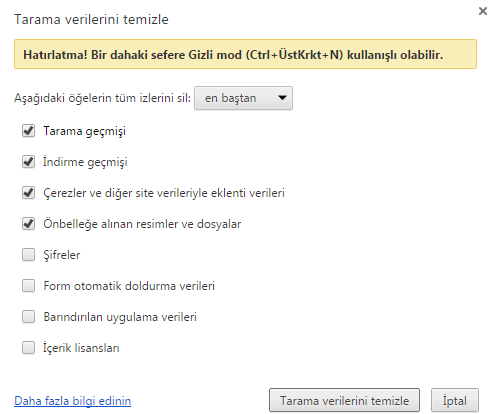Check the 'Form otomatik doldurma verileri' box
497x414 pixels.
[x=28, y=286]
